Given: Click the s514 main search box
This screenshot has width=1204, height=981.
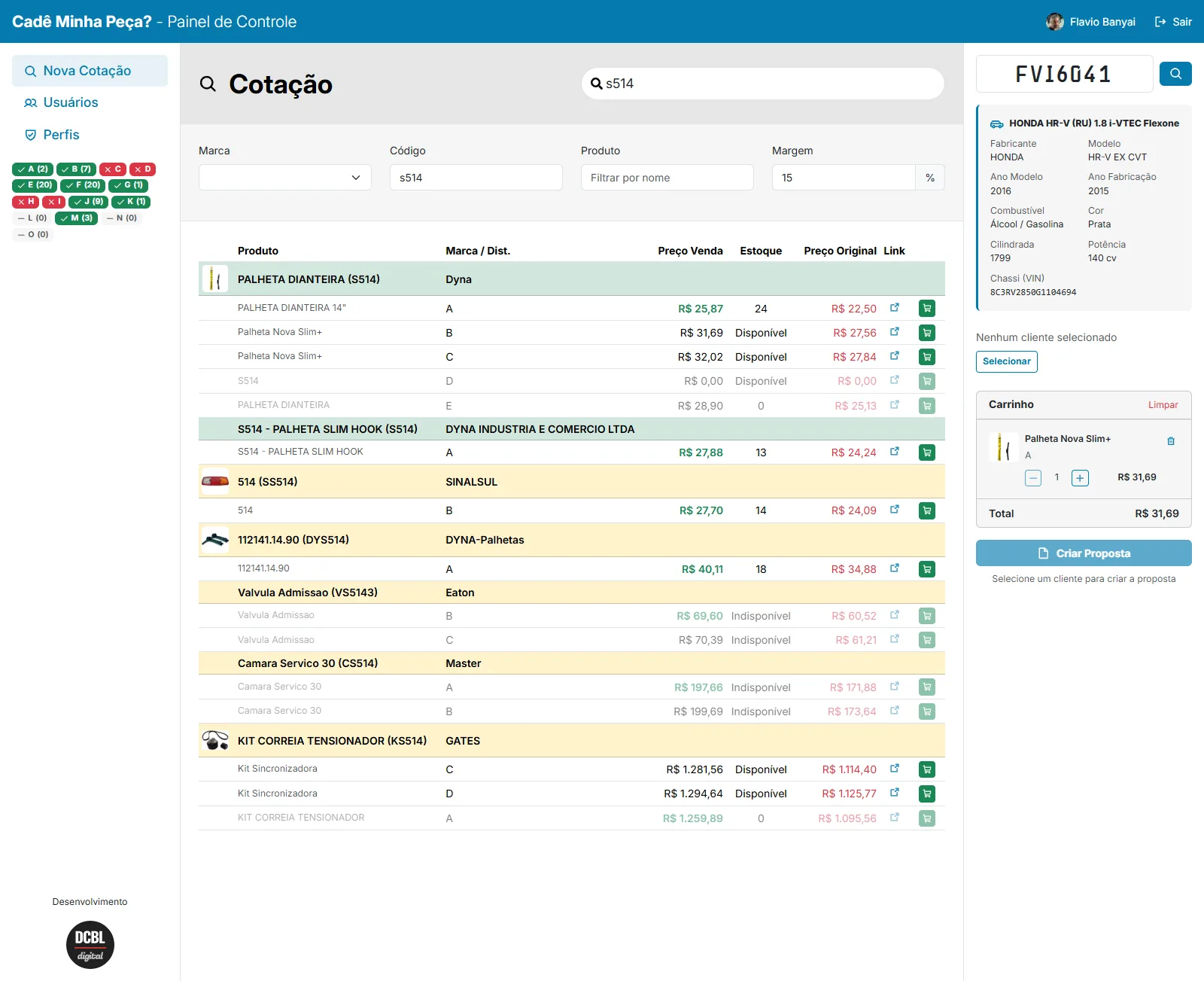Looking at the screenshot, I should (x=763, y=84).
